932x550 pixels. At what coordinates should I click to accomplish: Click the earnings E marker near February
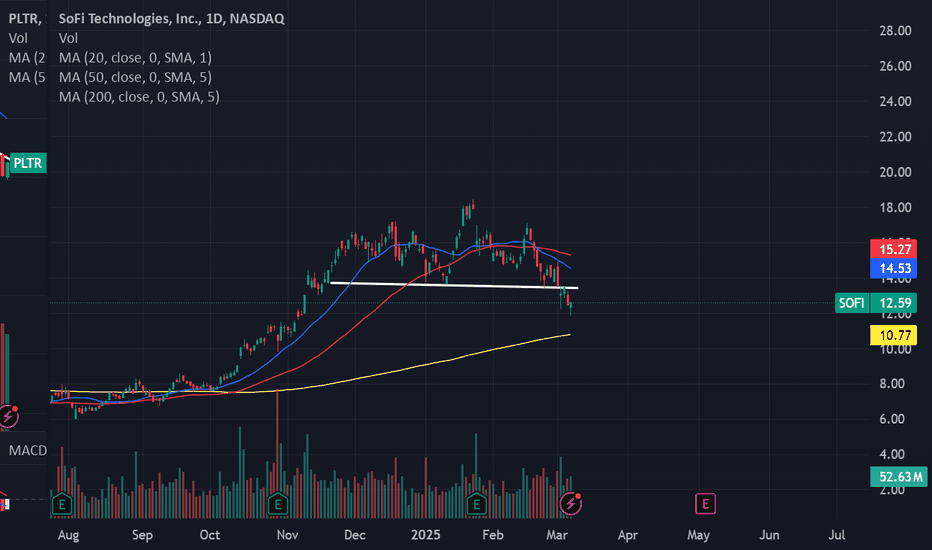476,505
